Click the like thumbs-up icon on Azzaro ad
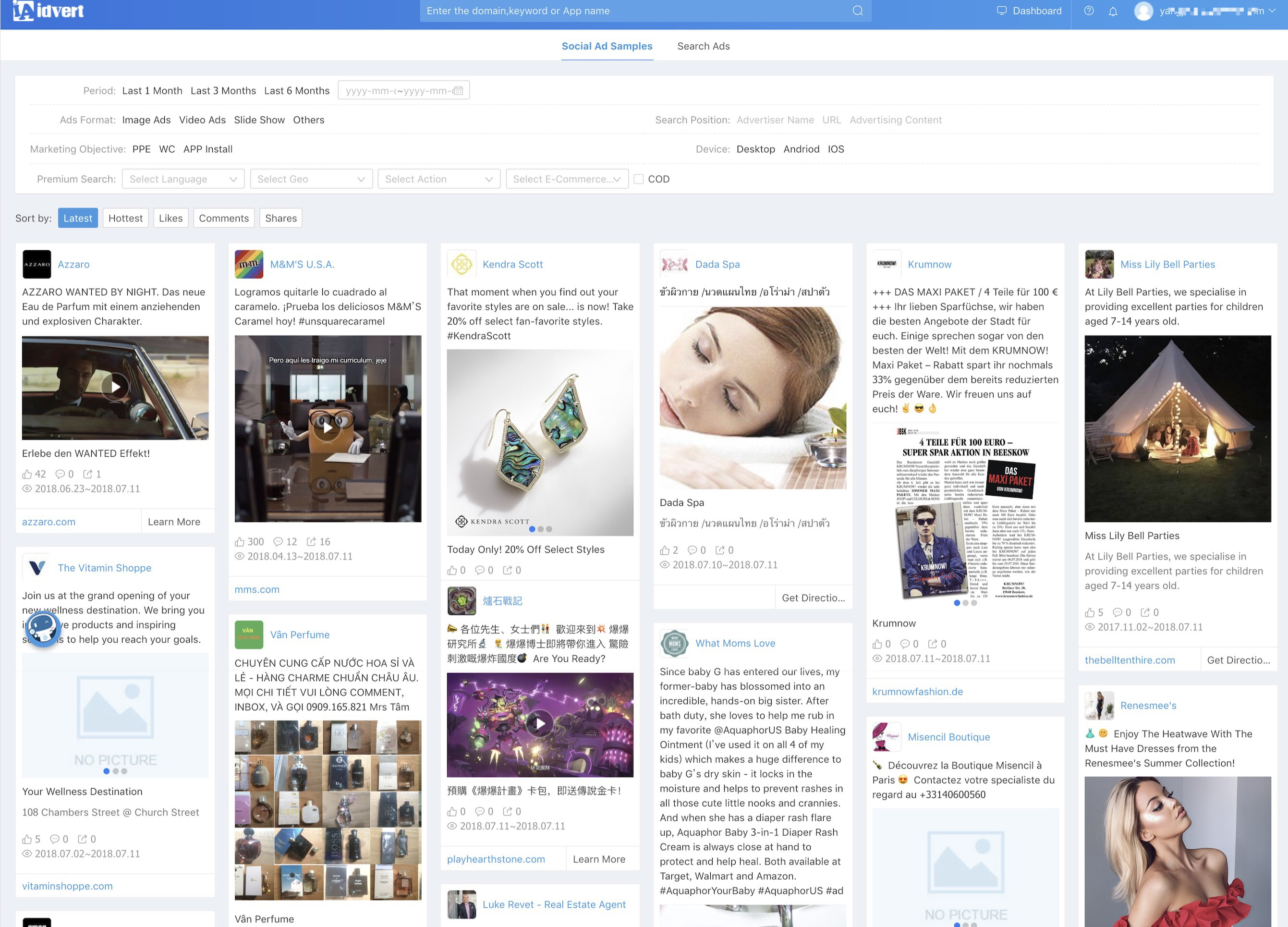Image resolution: width=1288 pixels, height=927 pixels. coord(27,474)
